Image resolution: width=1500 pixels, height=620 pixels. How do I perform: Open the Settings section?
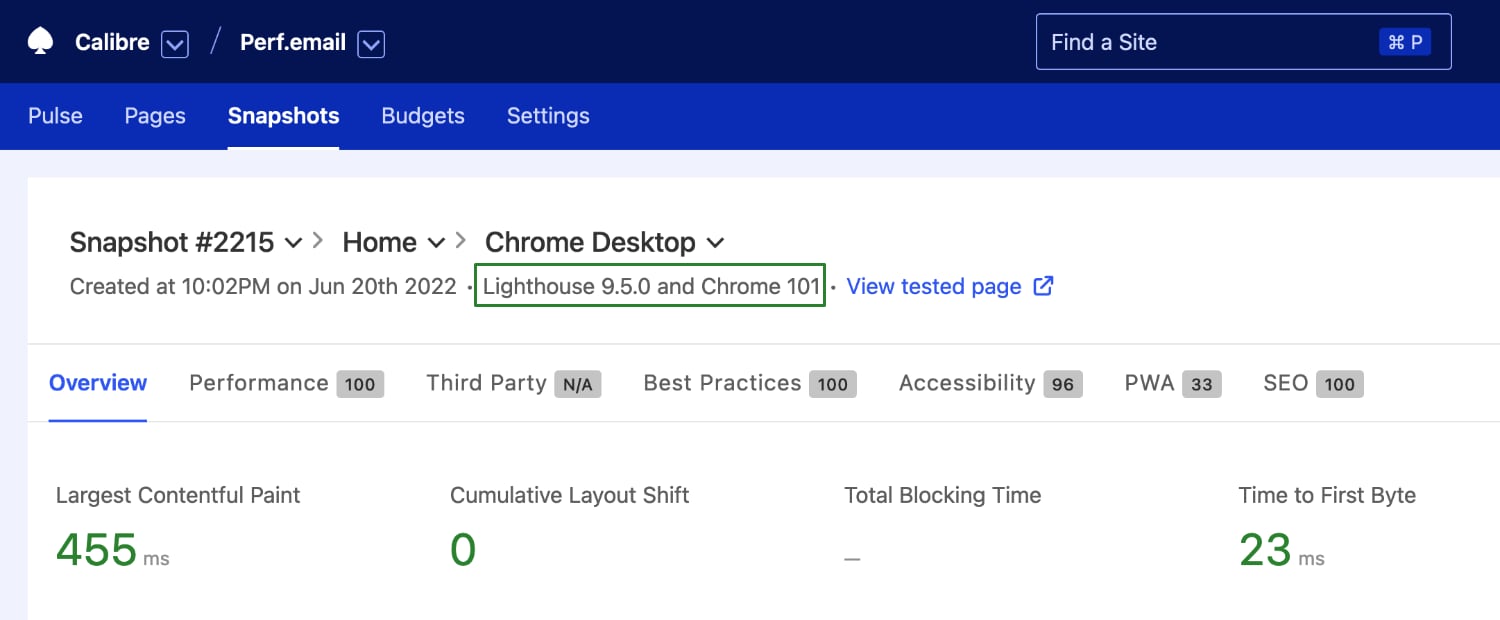click(547, 116)
